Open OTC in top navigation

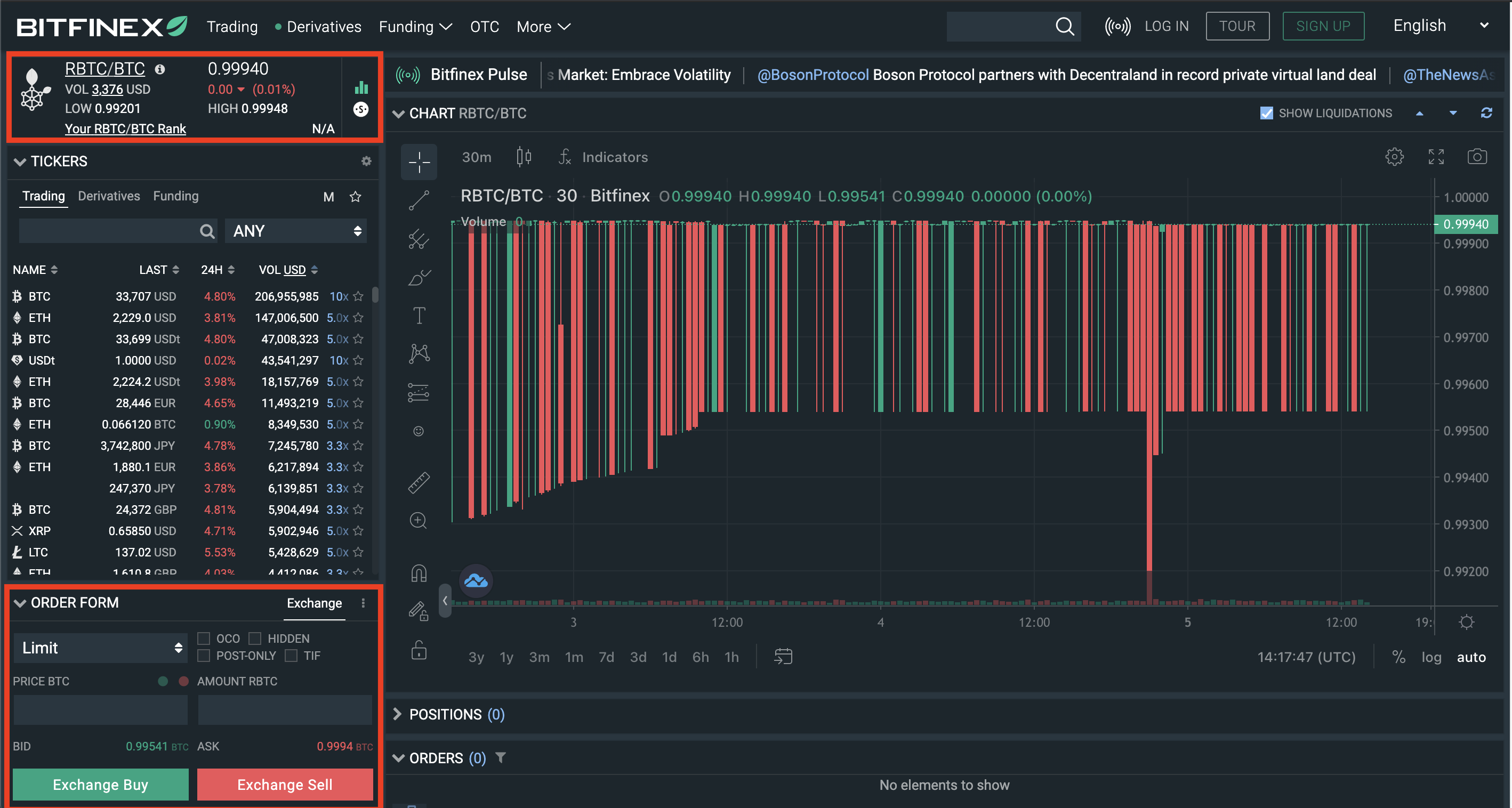(484, 27)
